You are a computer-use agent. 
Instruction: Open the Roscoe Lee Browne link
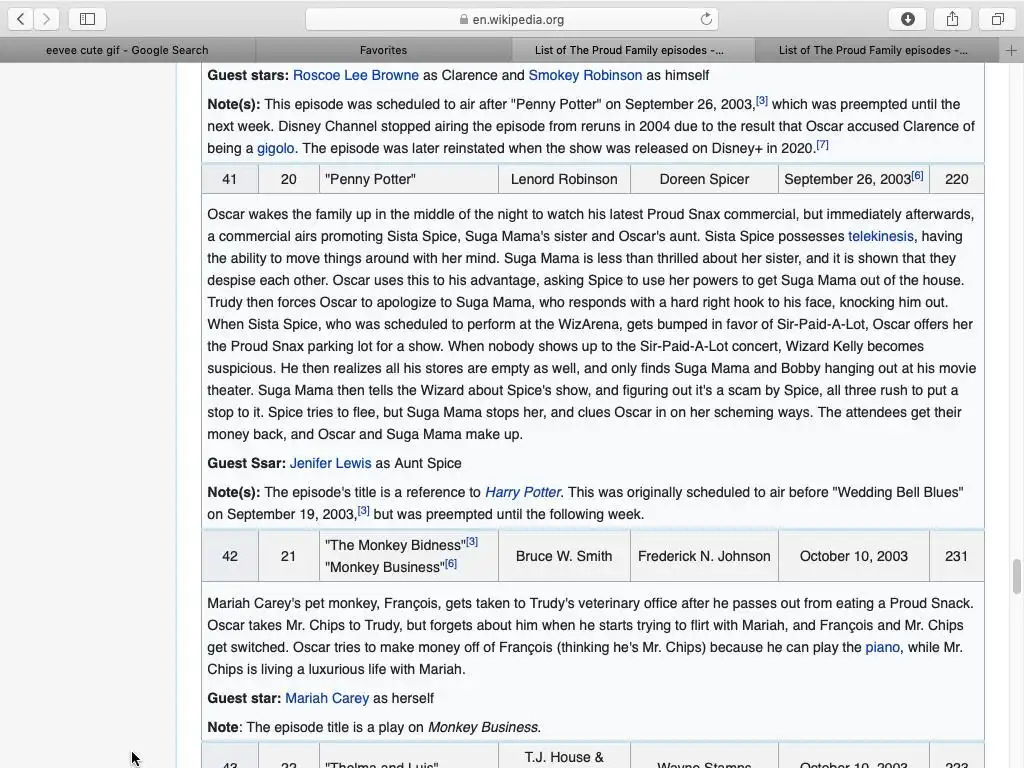(x=356, y=75)
